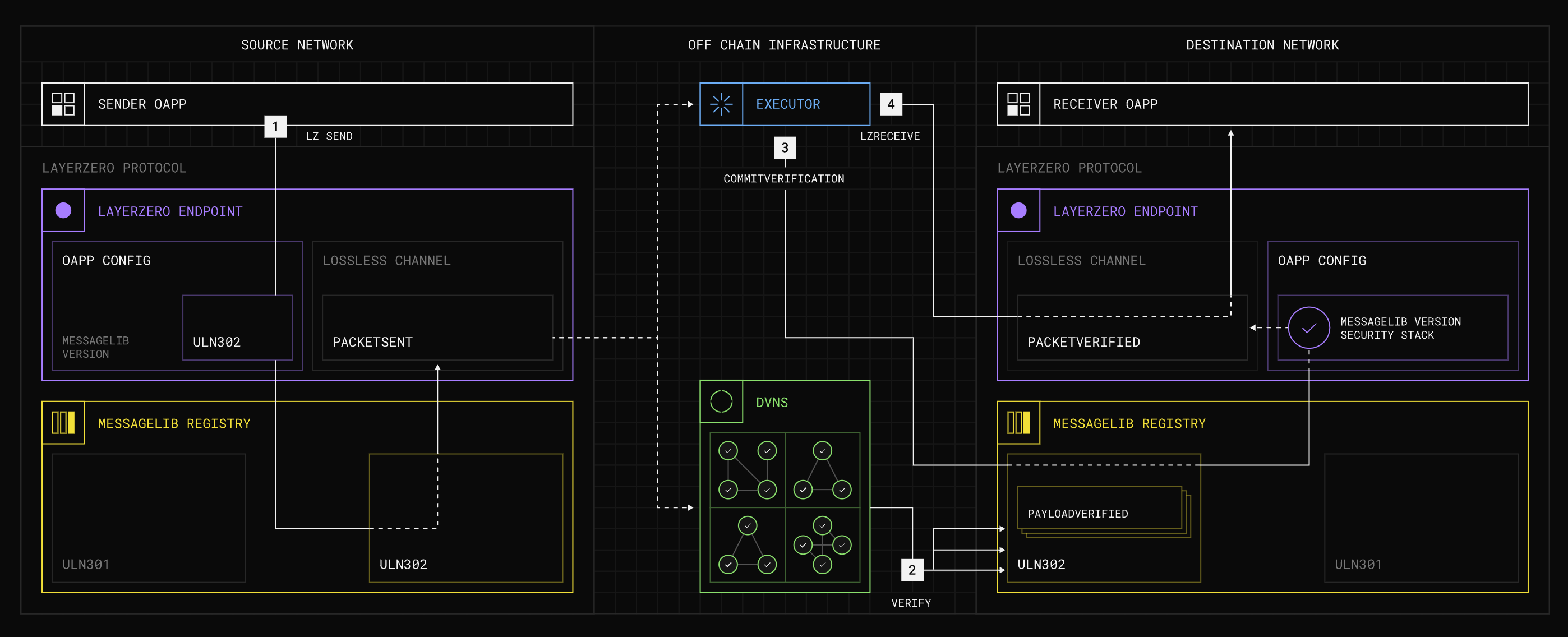Select the top-right triangle DVN cluster
The width and height of the screenshot is (1568, 637).
pos(822,470)
